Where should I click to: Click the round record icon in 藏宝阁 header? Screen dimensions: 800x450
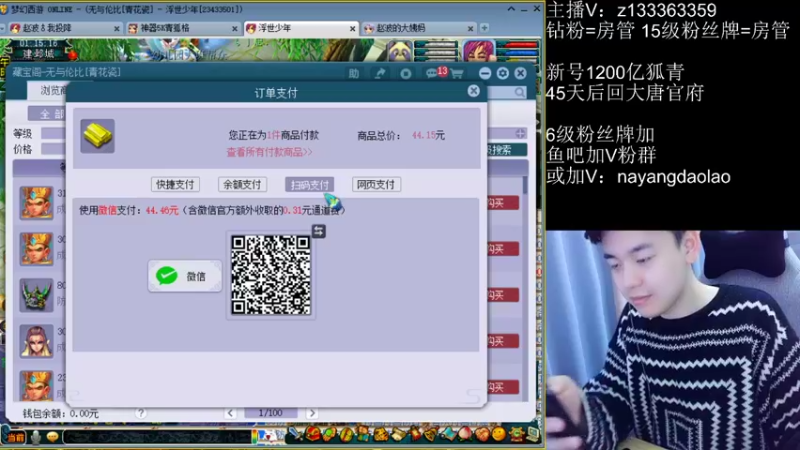tap(406, 73)
